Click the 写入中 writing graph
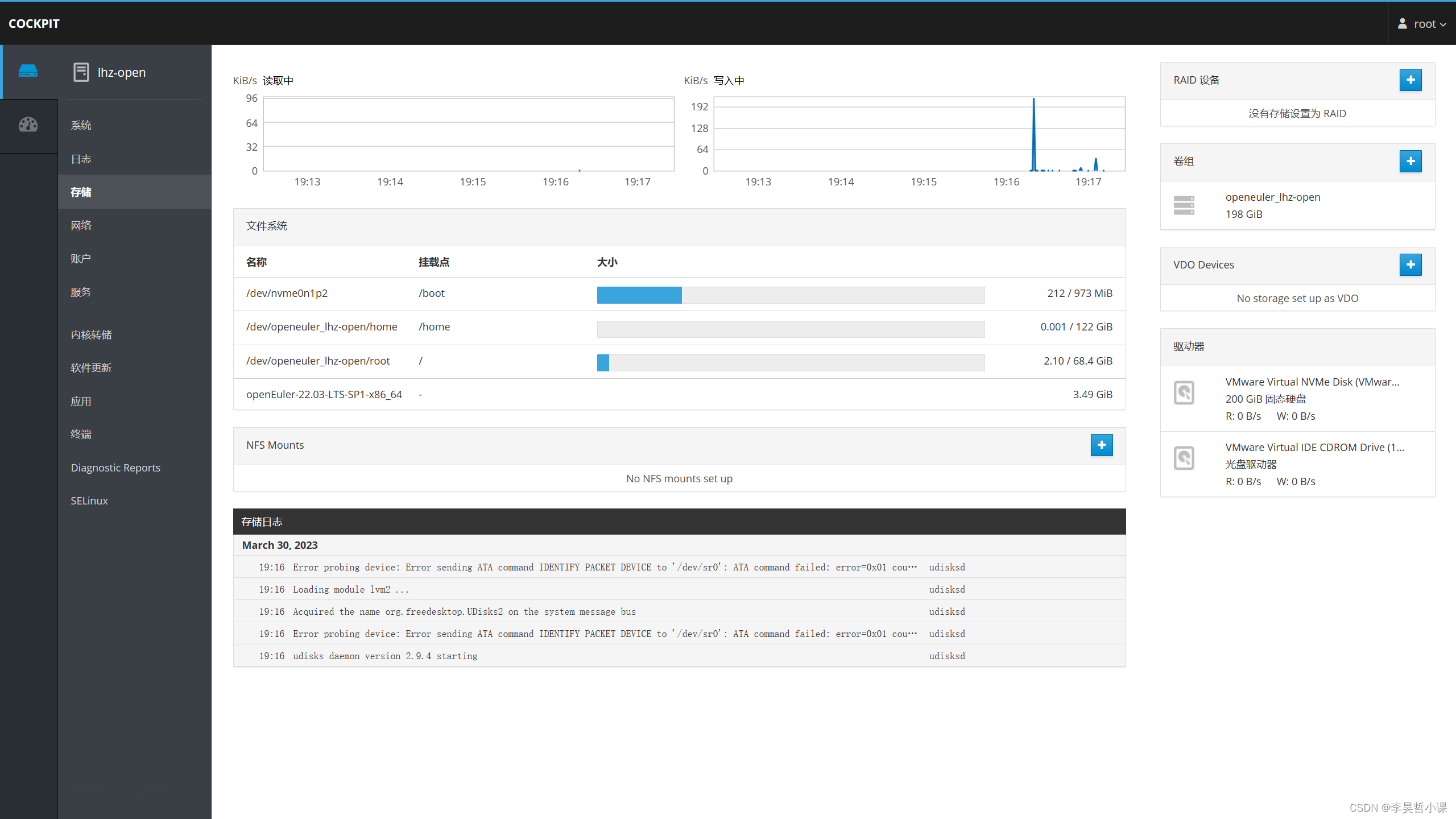1456x819 pixels. [919, 134]
